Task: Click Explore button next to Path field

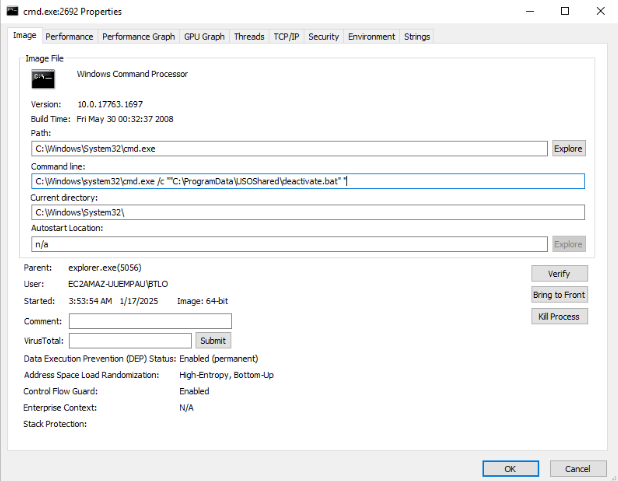Action: point(568,149)
